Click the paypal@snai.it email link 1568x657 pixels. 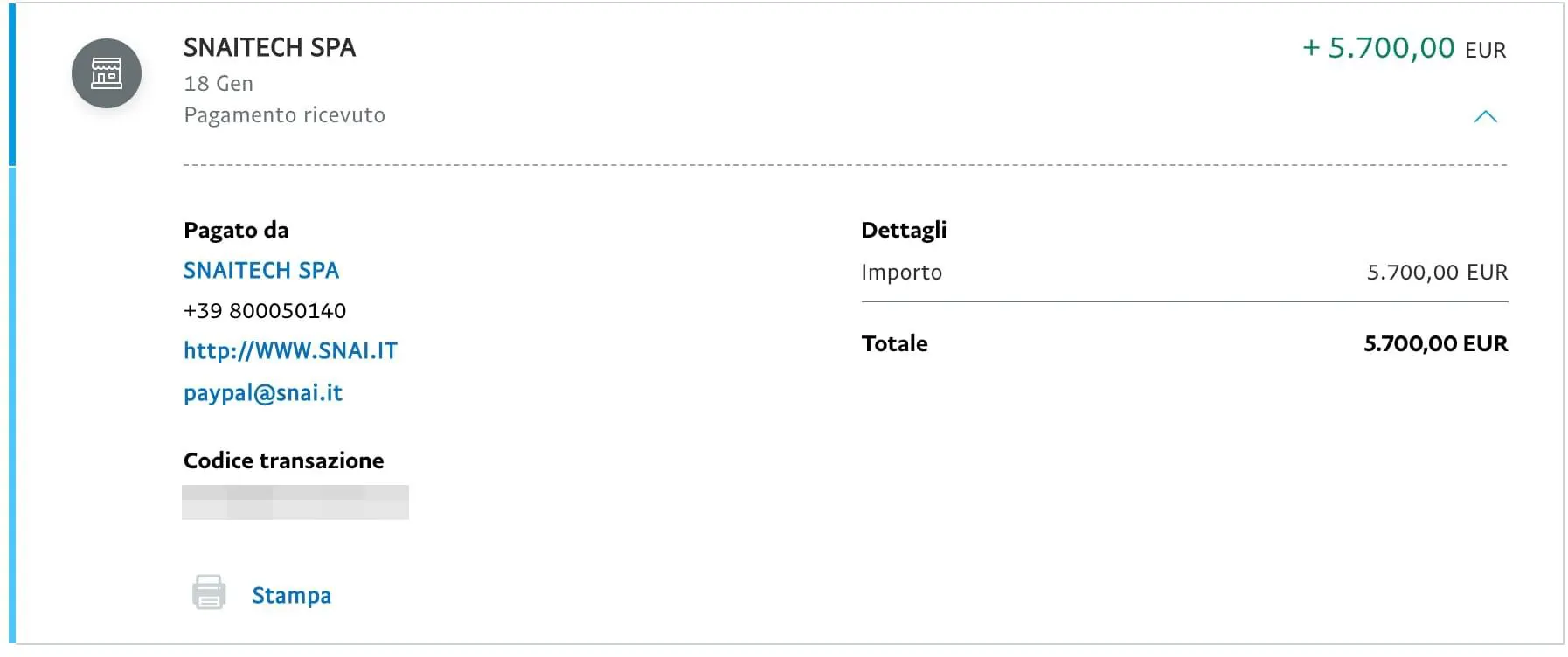[x=263, y=393]
